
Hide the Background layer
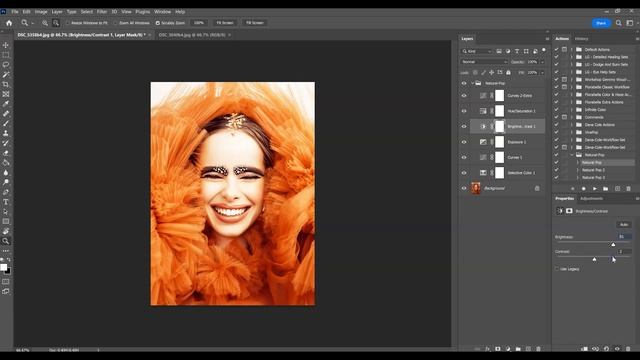[x=464, y=188]
